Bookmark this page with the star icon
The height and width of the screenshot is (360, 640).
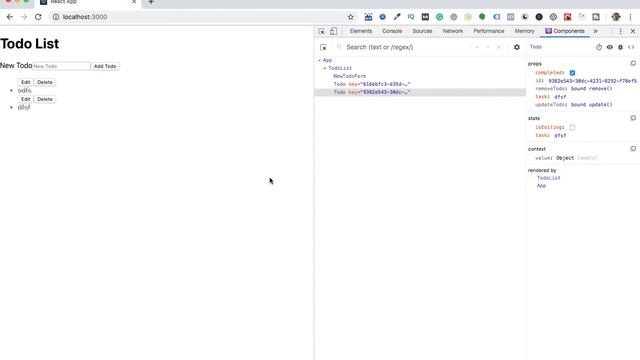(x=351, y=17)
